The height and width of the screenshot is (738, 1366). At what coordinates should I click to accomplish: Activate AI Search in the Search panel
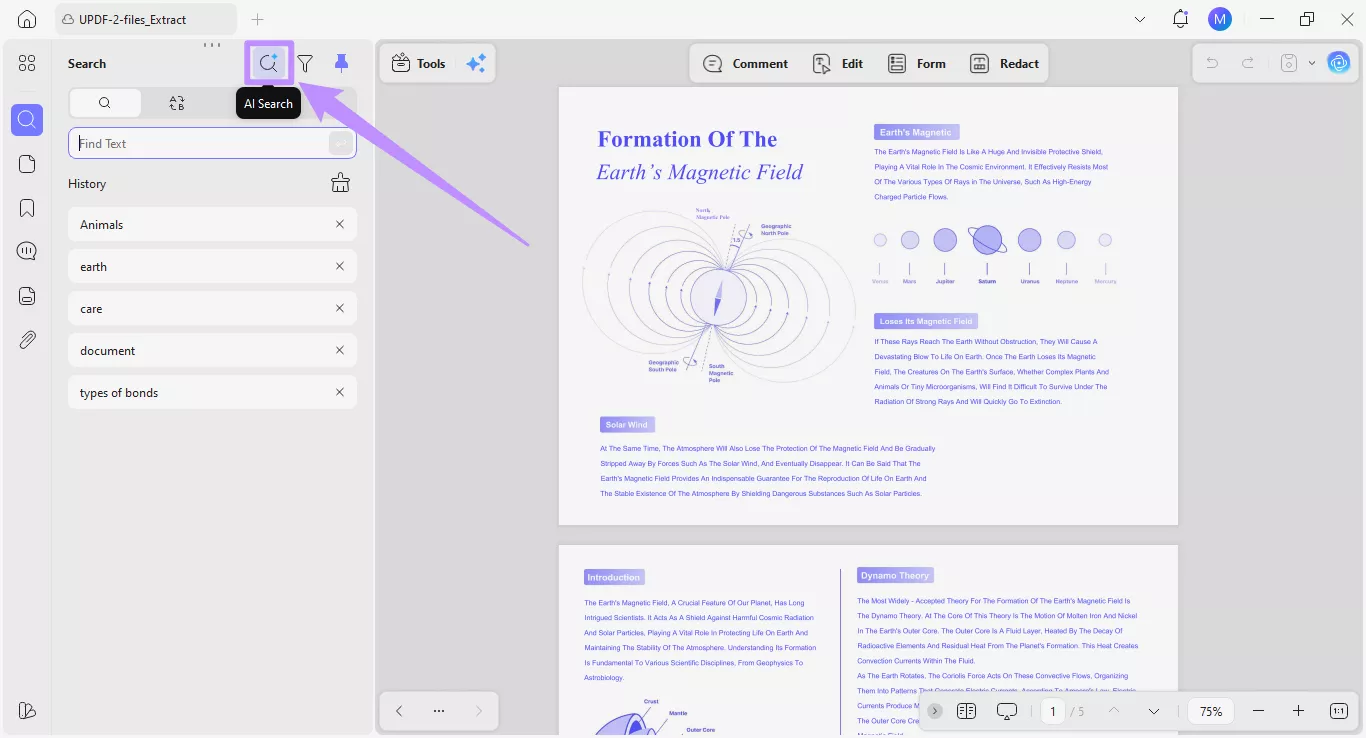point(268,63)
